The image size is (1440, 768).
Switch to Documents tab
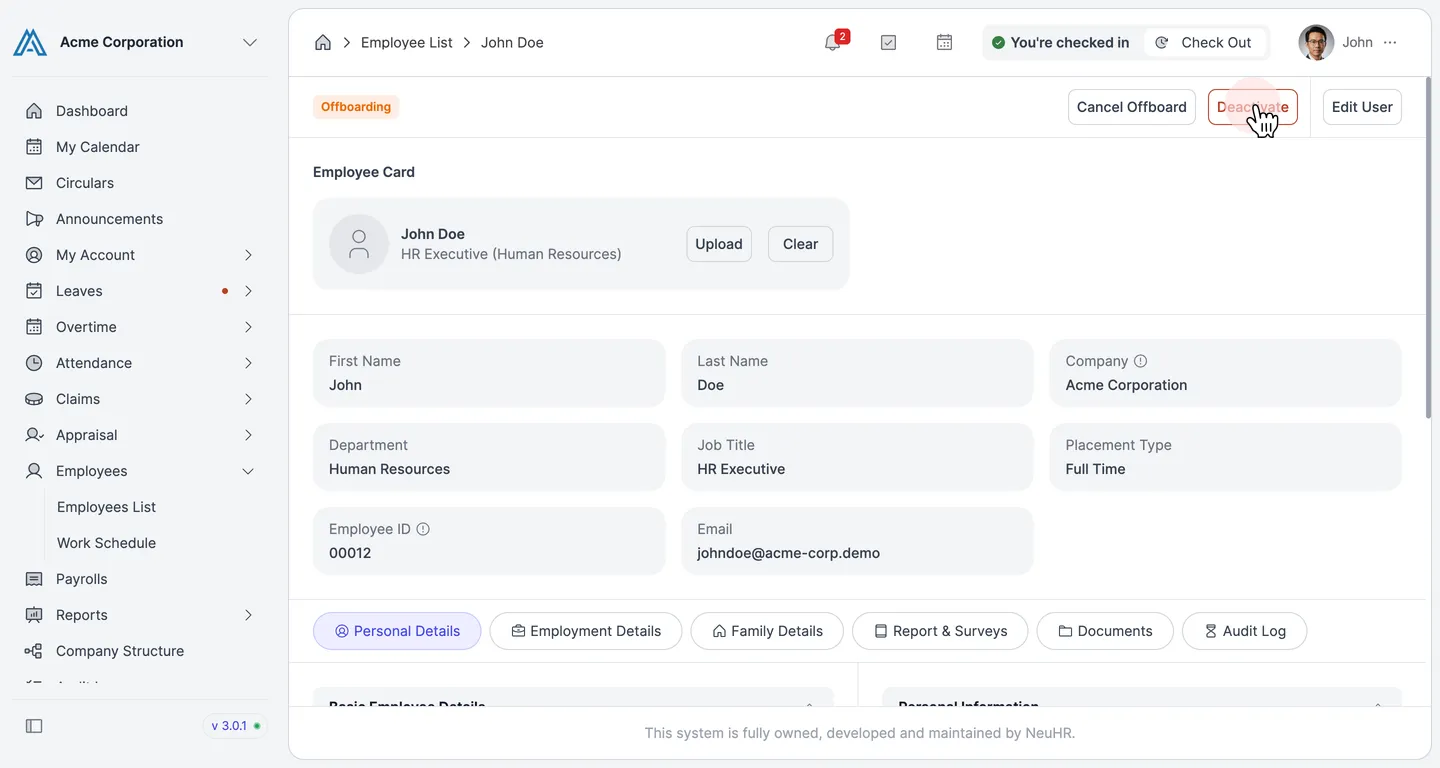tap(1105, 631)
